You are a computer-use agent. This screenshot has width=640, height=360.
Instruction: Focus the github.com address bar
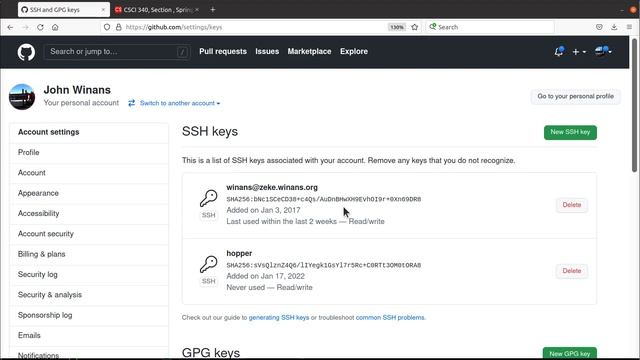245,27
